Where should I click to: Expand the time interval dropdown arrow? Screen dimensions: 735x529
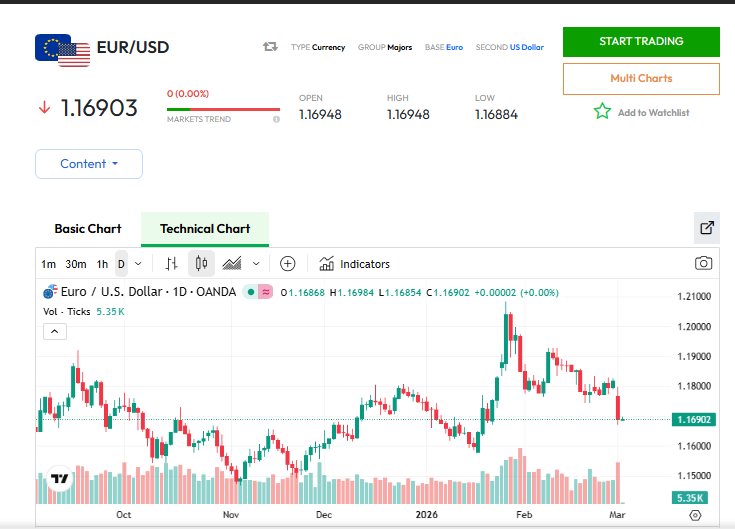[138, 264]
